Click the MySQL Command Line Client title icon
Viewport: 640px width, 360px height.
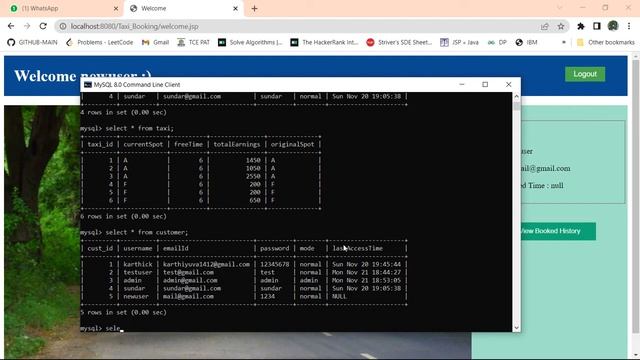pyautogui.click(x=88, y=84)
